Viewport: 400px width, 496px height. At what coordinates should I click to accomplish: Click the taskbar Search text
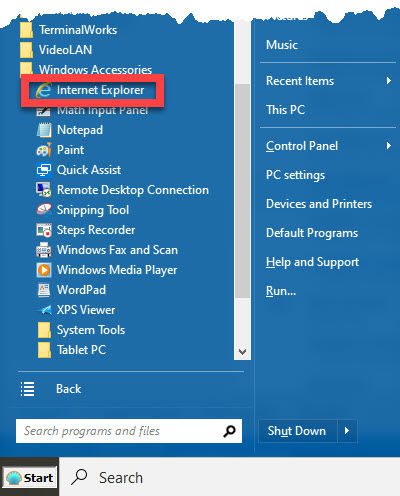click(121, 478)
